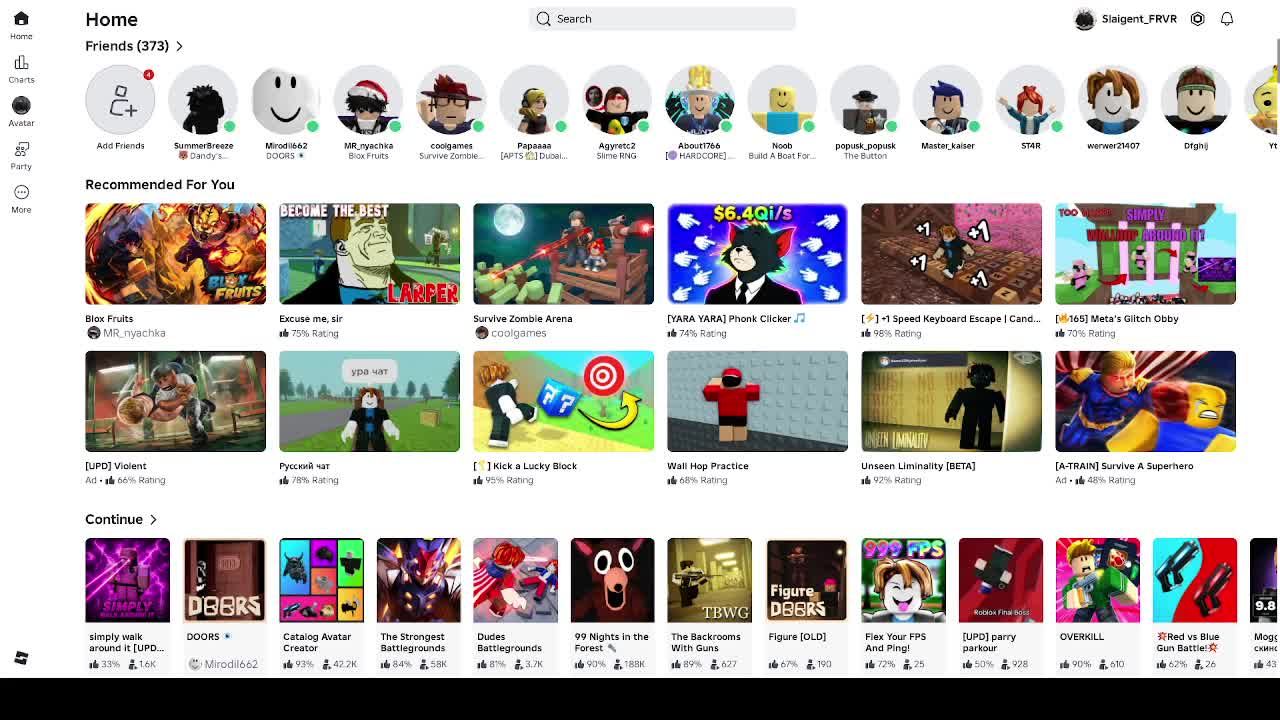Click the Roblox logo icon in the sidebar

pyautogui.click(x=21, y=657)
